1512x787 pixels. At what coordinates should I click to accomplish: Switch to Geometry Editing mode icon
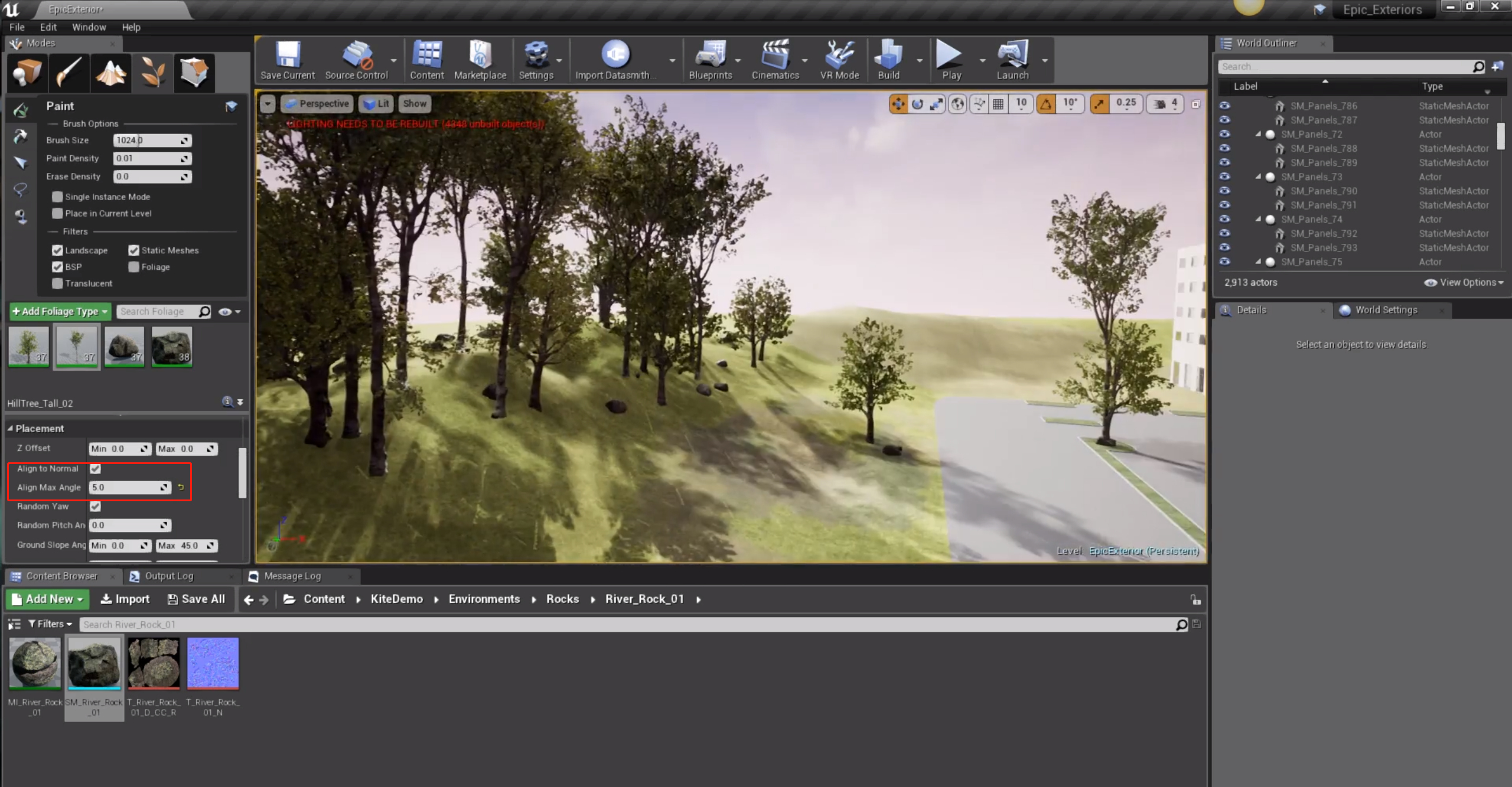tap(194, 73)
